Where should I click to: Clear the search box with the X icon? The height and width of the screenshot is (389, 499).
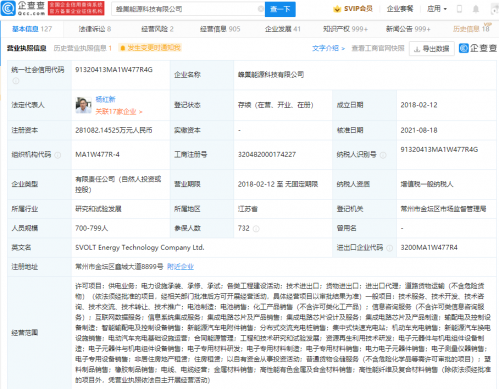[261, 9]
